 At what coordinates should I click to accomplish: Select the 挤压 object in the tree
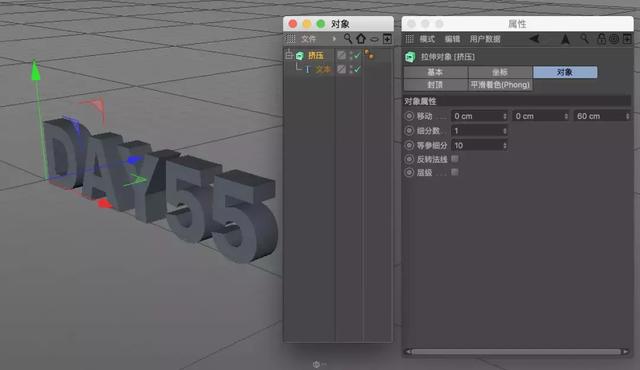[316, 55]
